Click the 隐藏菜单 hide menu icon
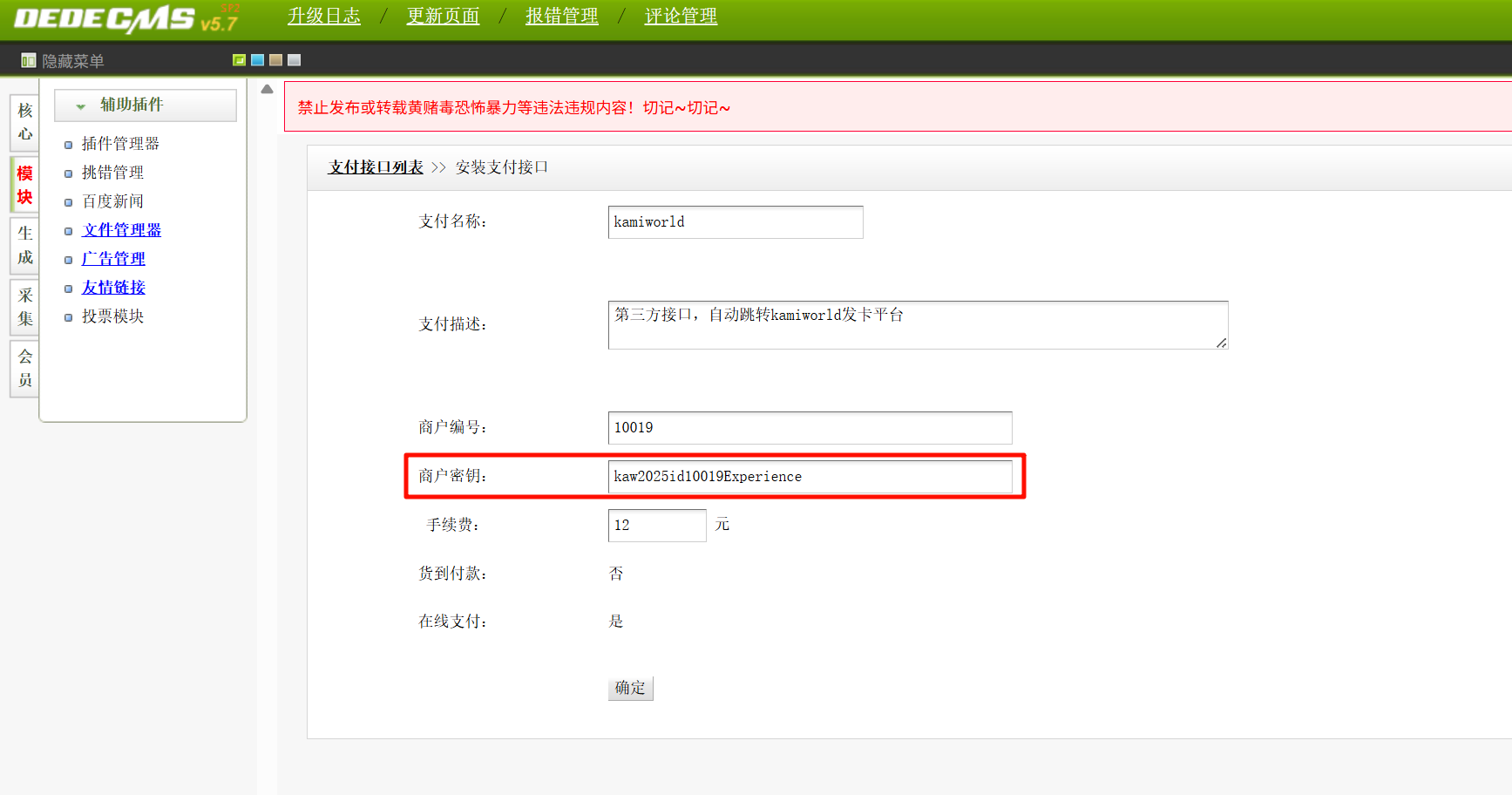The image size is (1512, 795). tap(29, 61)
